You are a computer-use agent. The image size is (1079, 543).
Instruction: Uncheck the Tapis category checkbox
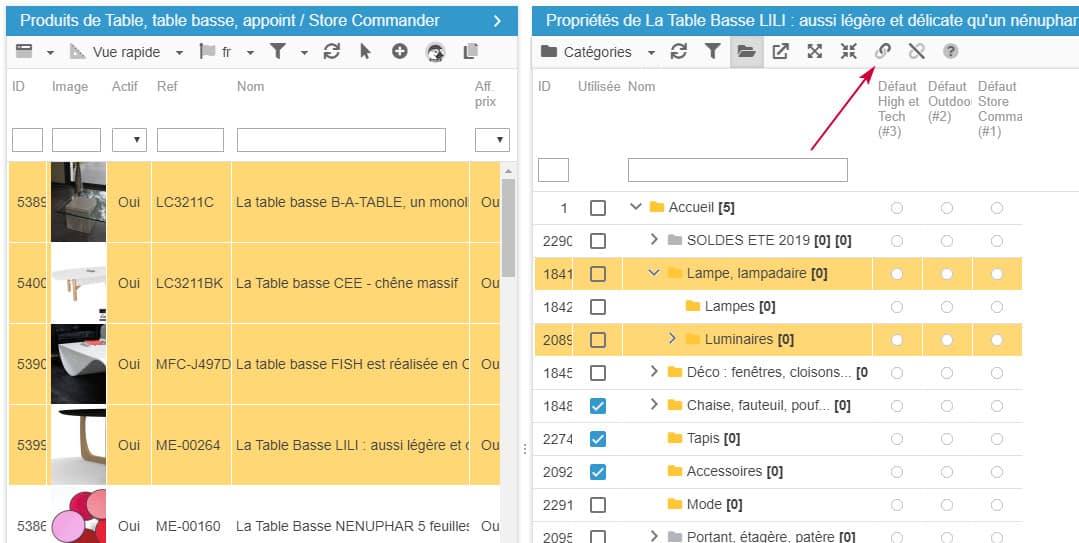[x=598, y=438]
